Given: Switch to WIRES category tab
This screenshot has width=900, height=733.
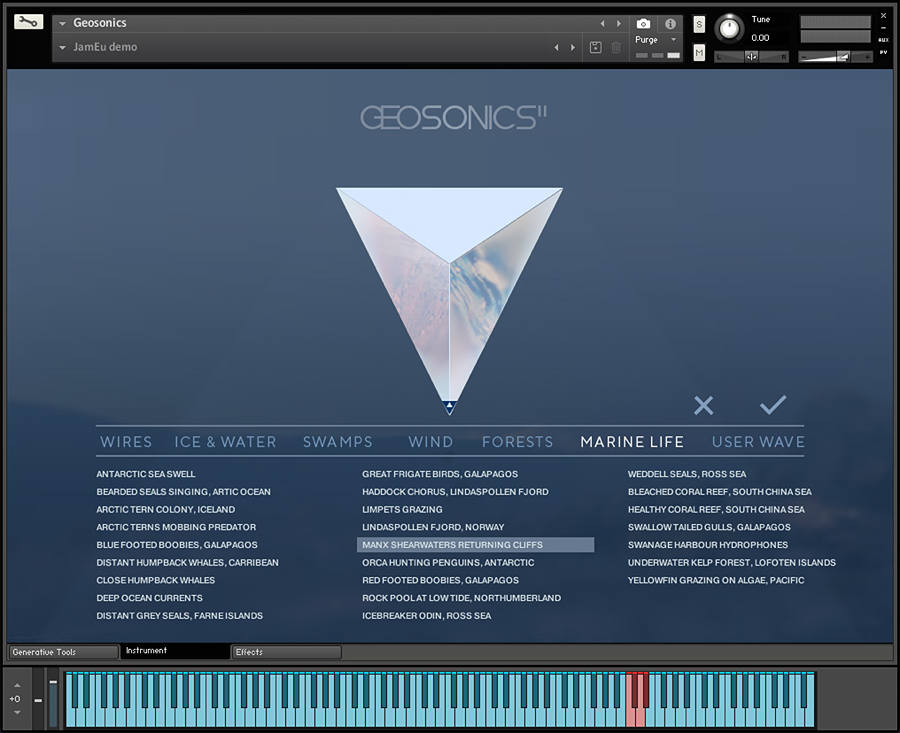Looking at the screenshot, I should 126,441.
